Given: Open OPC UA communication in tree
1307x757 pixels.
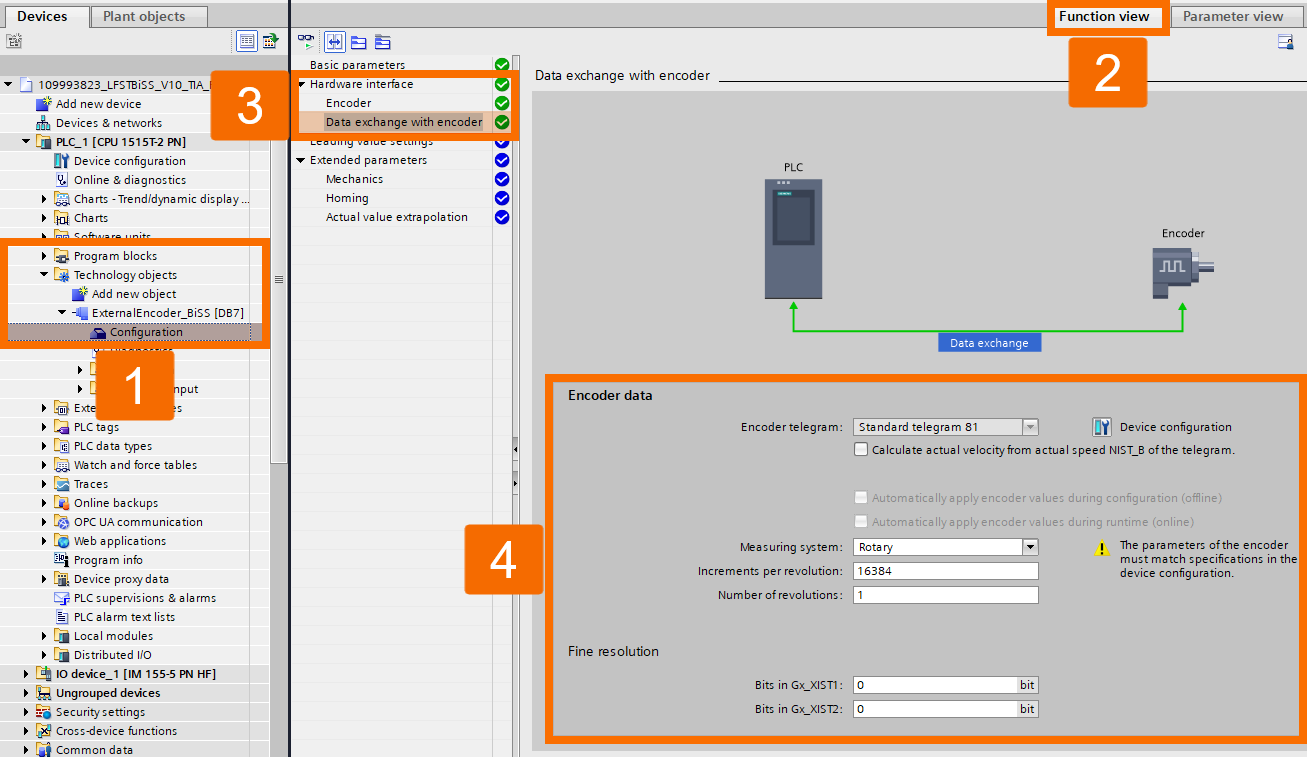Looking at the screenshot, I should pyautogui.click(x=138, y=522).
